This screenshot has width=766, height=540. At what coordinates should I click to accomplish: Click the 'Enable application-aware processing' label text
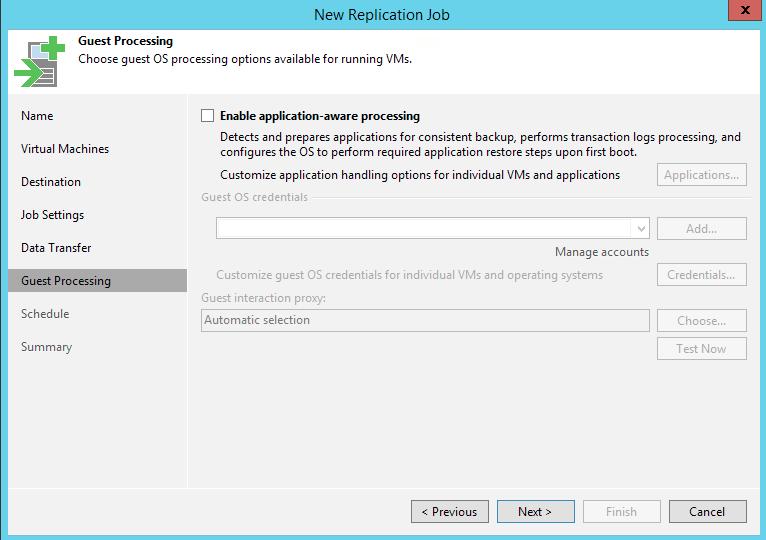click(320, 116)
